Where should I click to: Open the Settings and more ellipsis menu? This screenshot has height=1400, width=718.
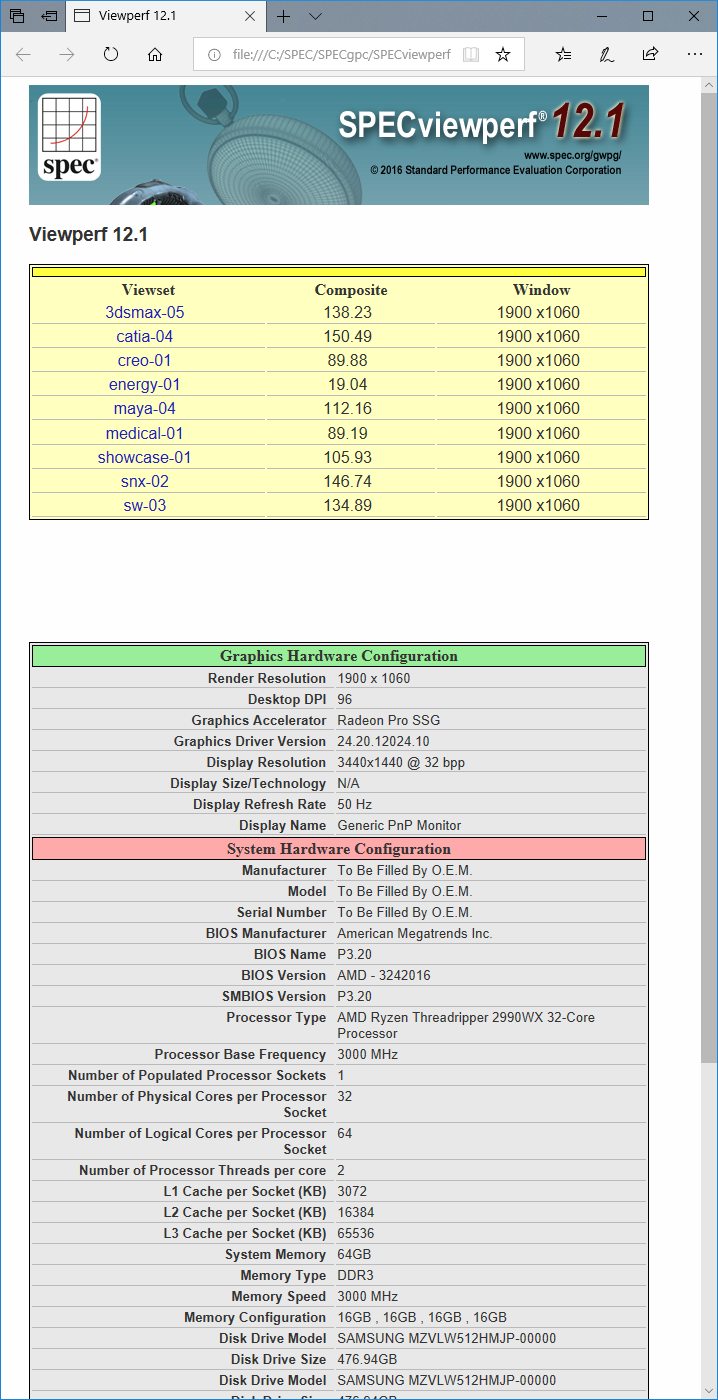[694, 55]
